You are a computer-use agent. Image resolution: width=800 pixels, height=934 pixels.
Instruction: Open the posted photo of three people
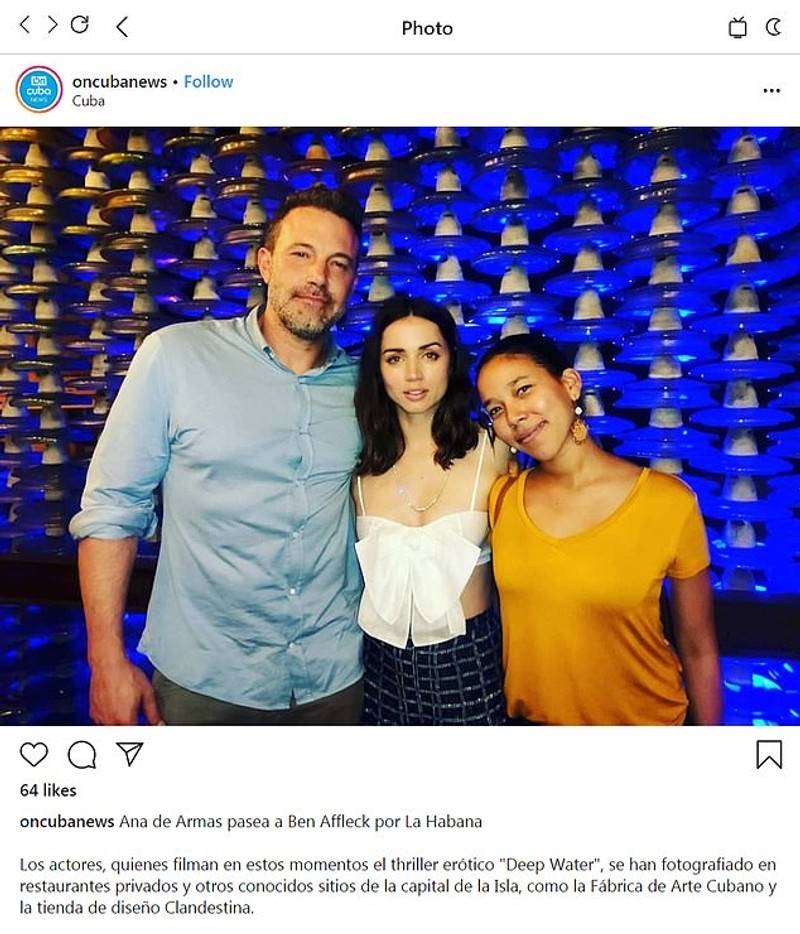[400, 426]
